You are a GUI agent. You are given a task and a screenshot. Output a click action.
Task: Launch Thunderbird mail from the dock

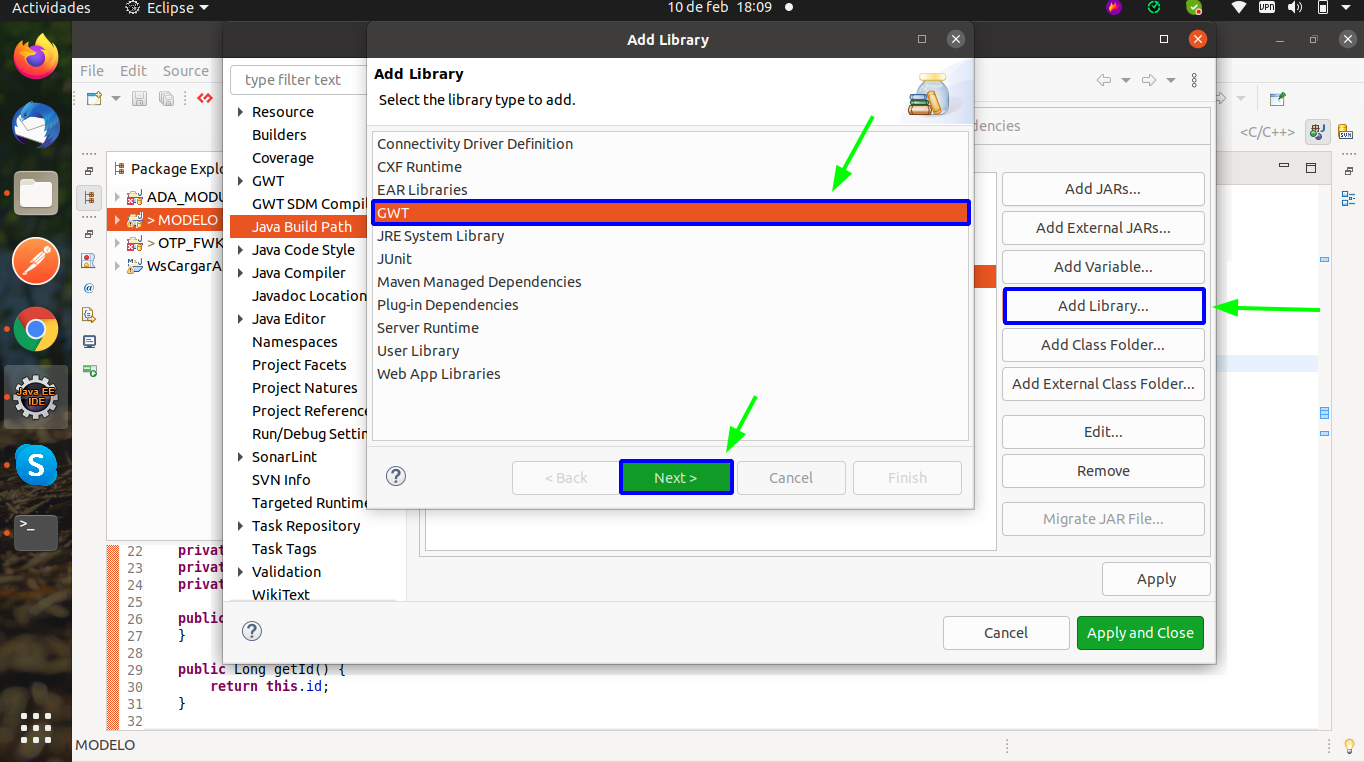pyautogui.click(x=36, y=125)
